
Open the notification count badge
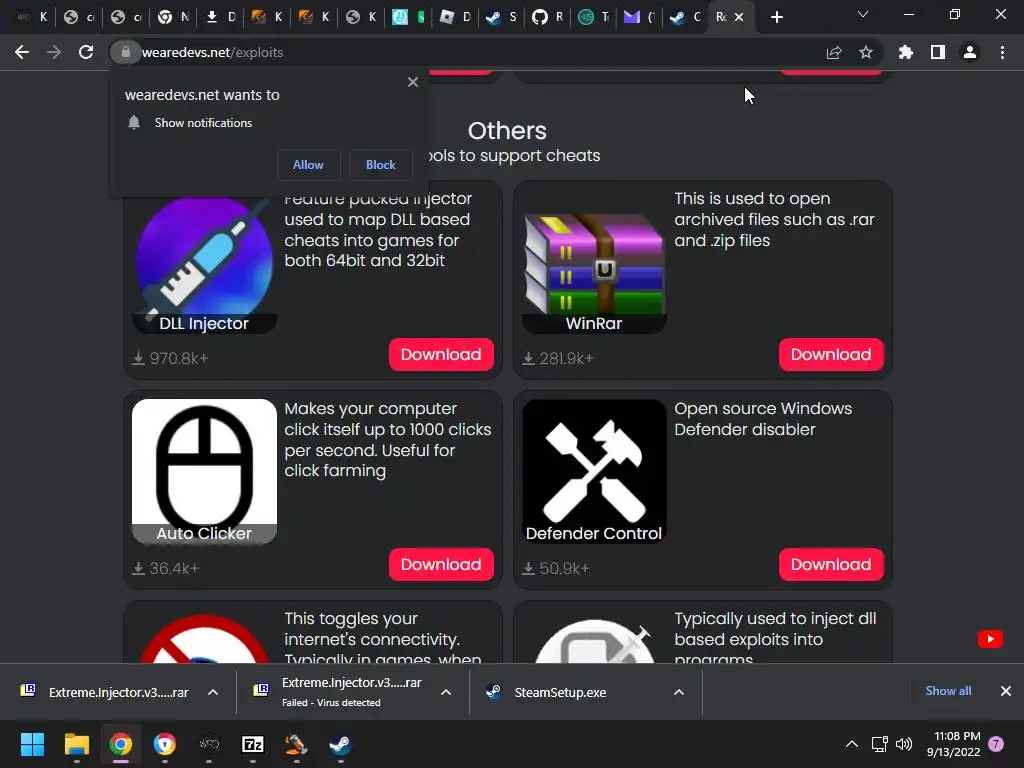[x=996, y=744]
